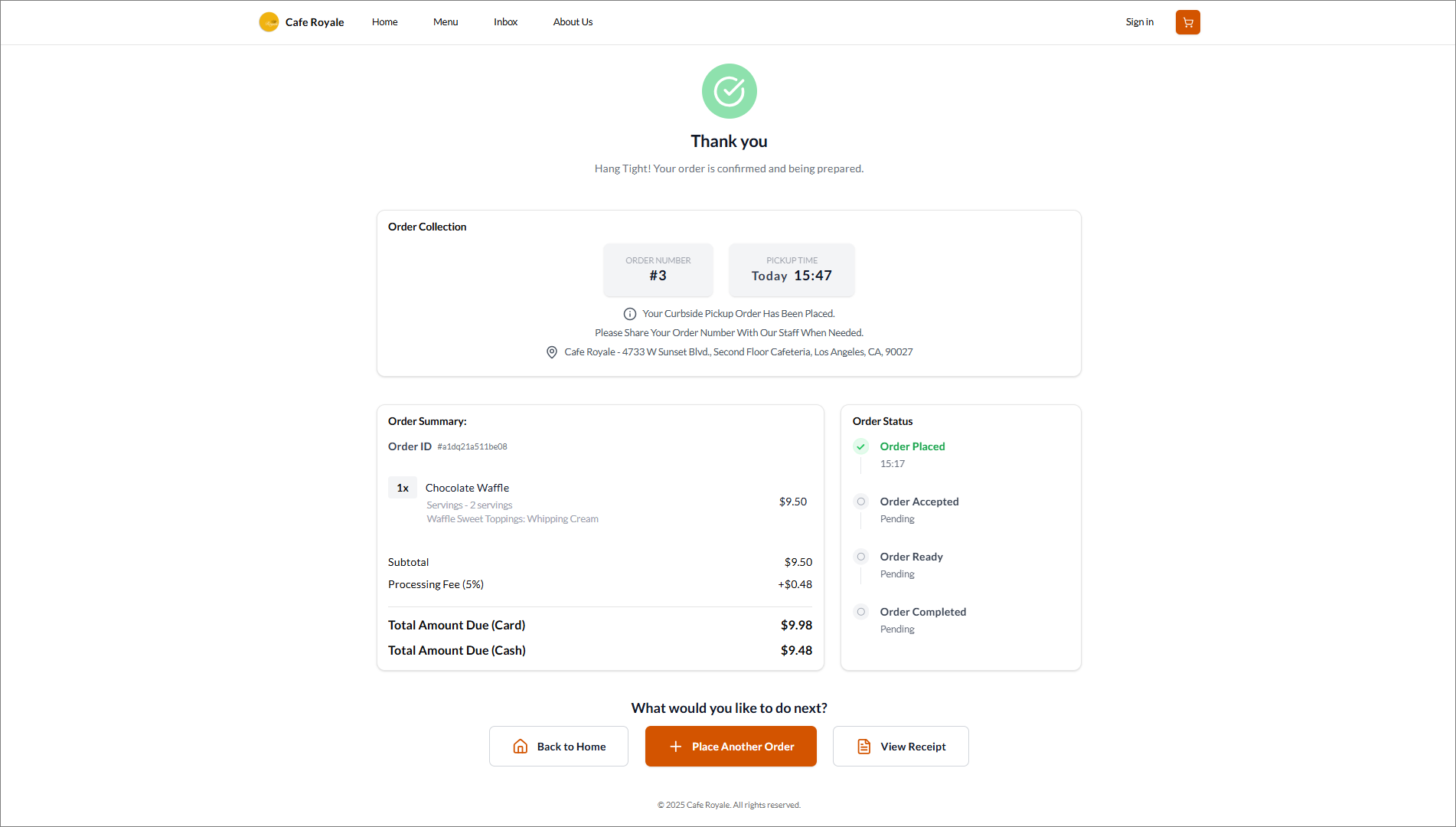Image resolution: width=1456 pixels, height=827 pixels.
Task: Open the Inbox nav link
Action: (x=505, y=22)
